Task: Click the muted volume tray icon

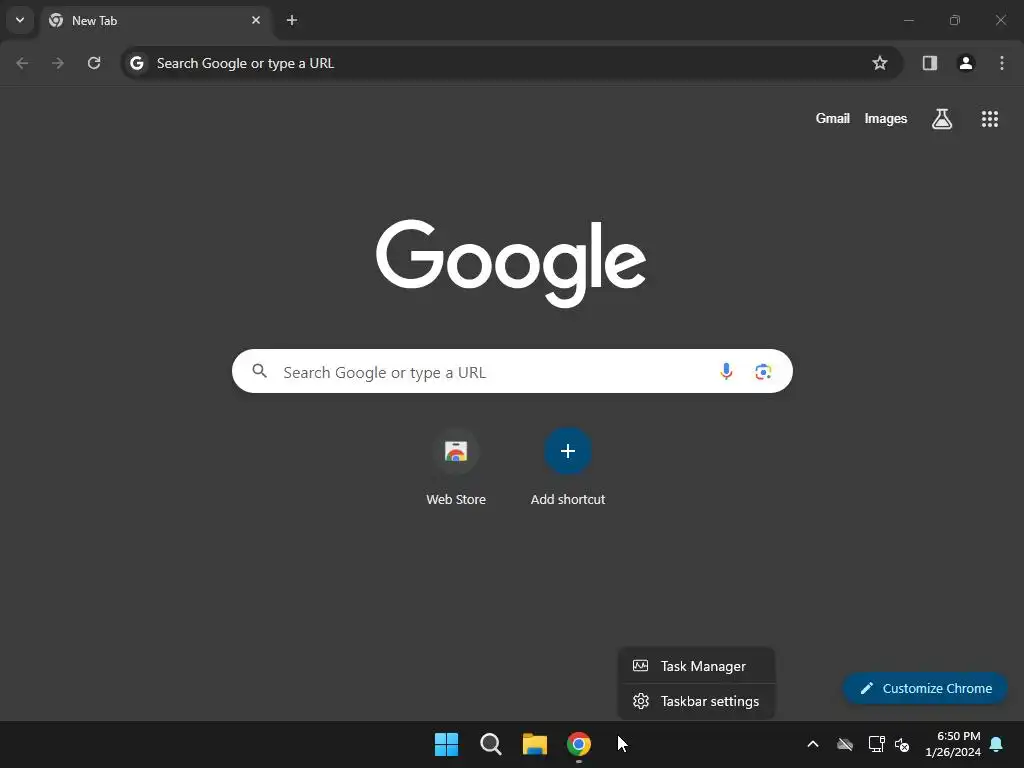Action: [902, 744]
